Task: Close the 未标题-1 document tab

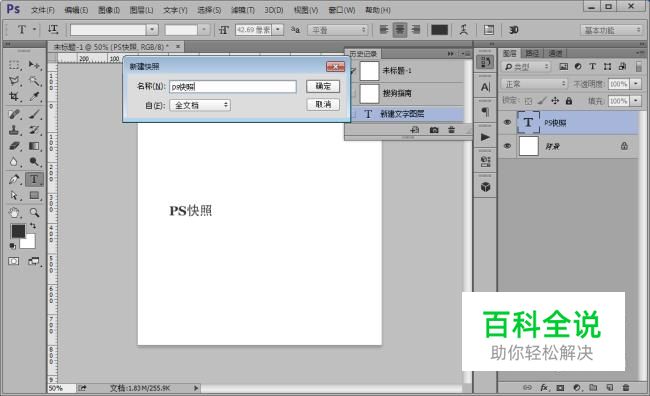Action: click(178, 46)
